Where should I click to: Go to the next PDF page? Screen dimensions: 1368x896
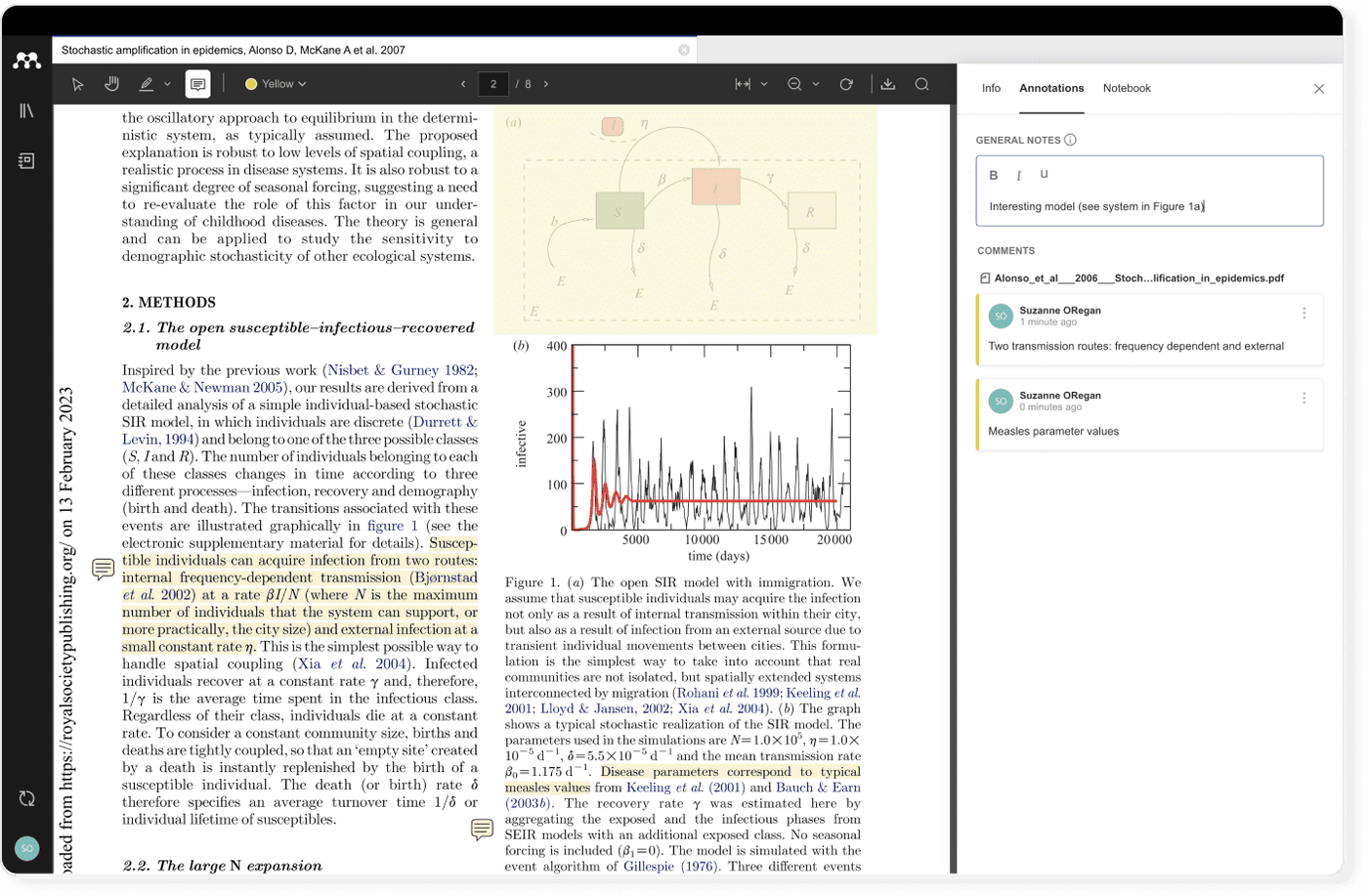(x=545, y=84)
